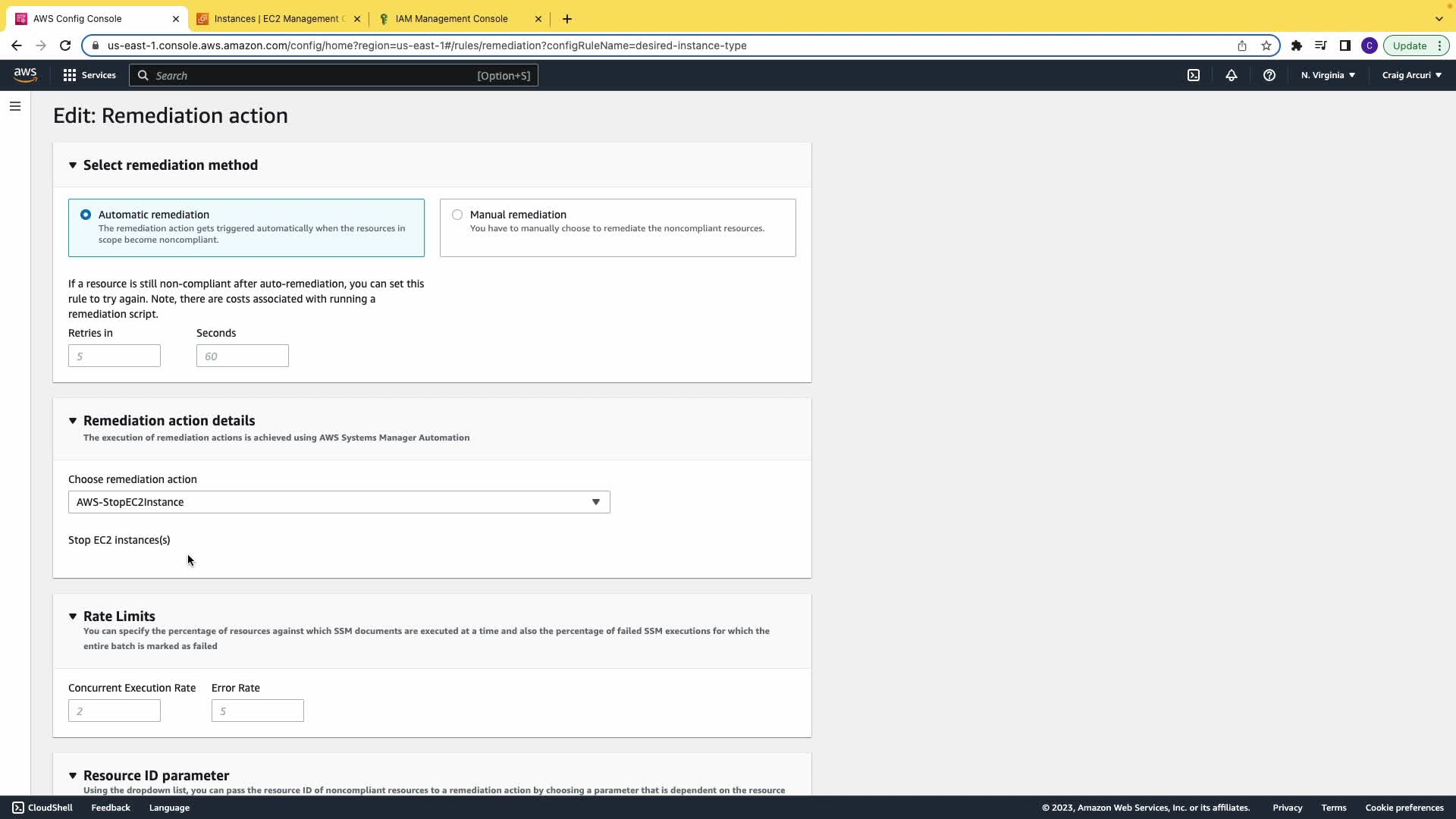Bookmark the page with the star icon

click(1266, 45)
